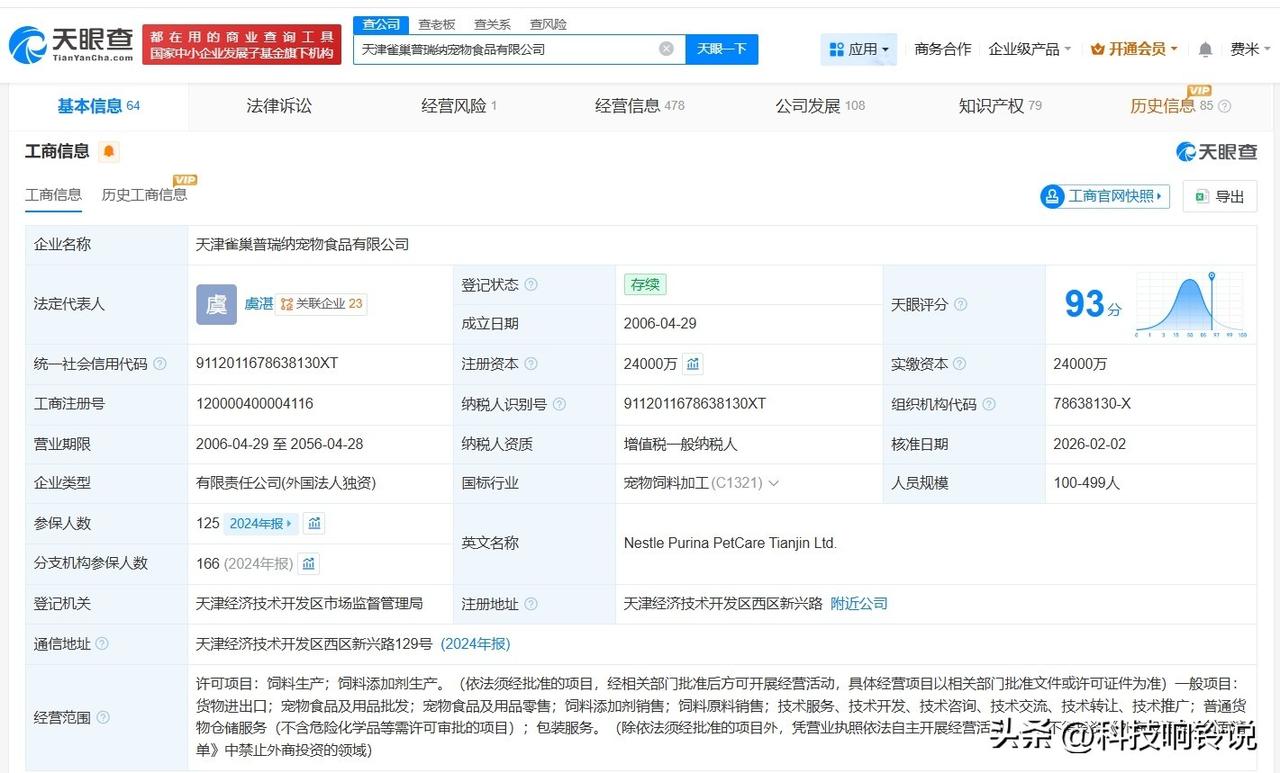
Task: Click the help icon beside 经营范围
Action: point(102,718)
